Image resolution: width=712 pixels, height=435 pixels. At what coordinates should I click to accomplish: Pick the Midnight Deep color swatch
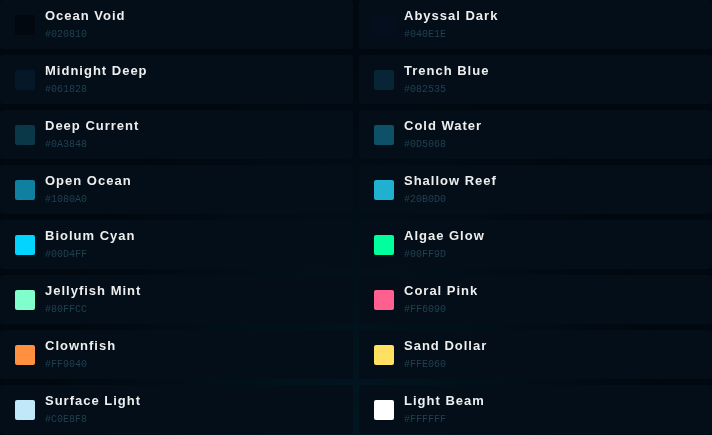[25, 80]
